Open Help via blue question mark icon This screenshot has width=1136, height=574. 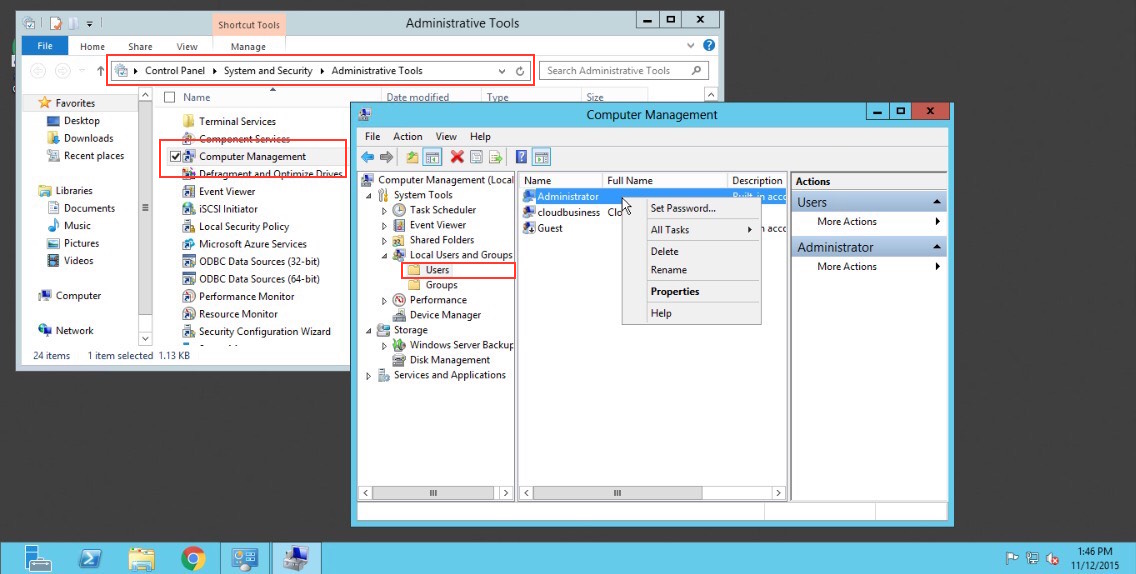tap(521, 157)
